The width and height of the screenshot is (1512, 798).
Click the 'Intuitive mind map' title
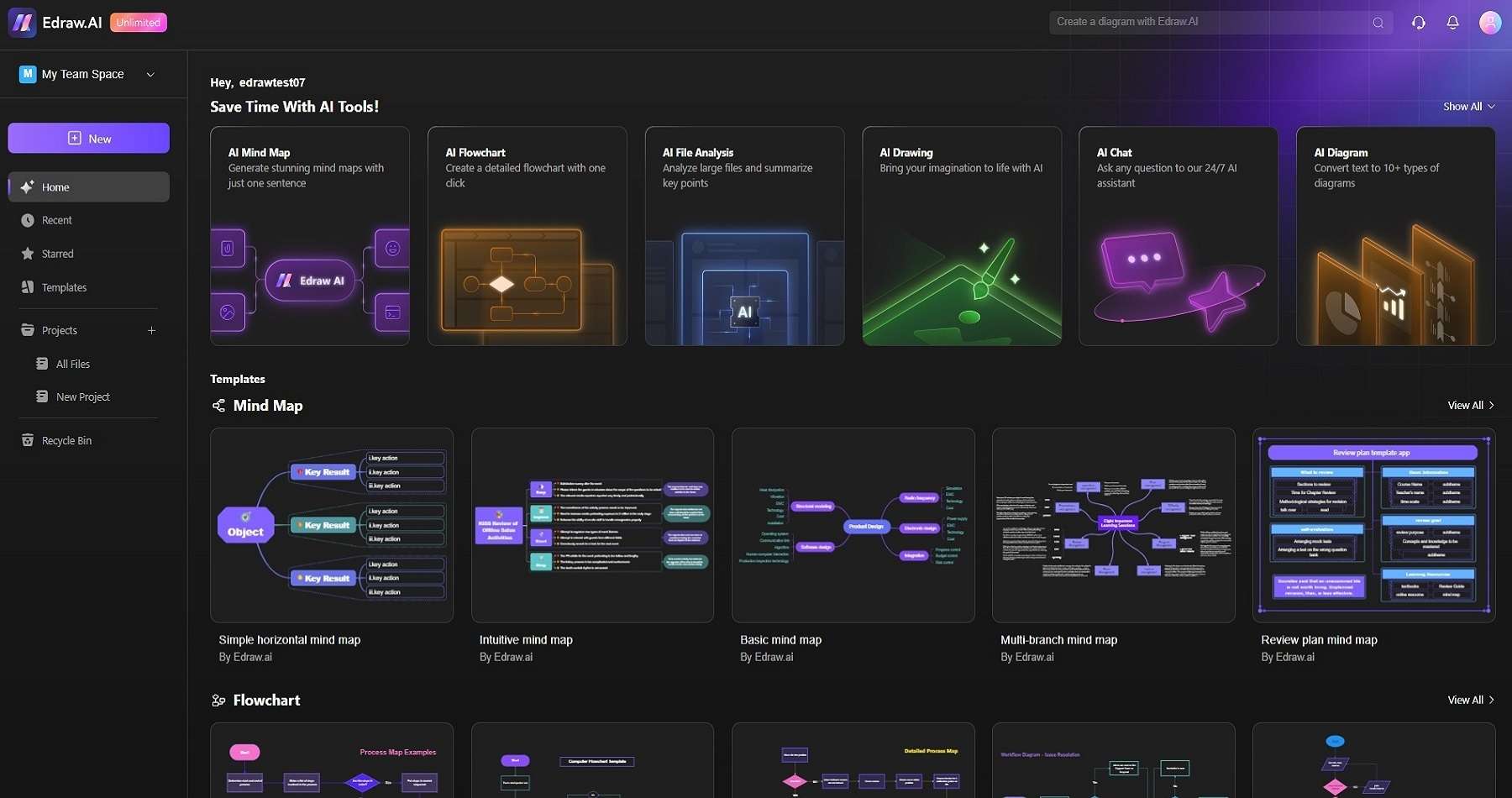point(526,640)
